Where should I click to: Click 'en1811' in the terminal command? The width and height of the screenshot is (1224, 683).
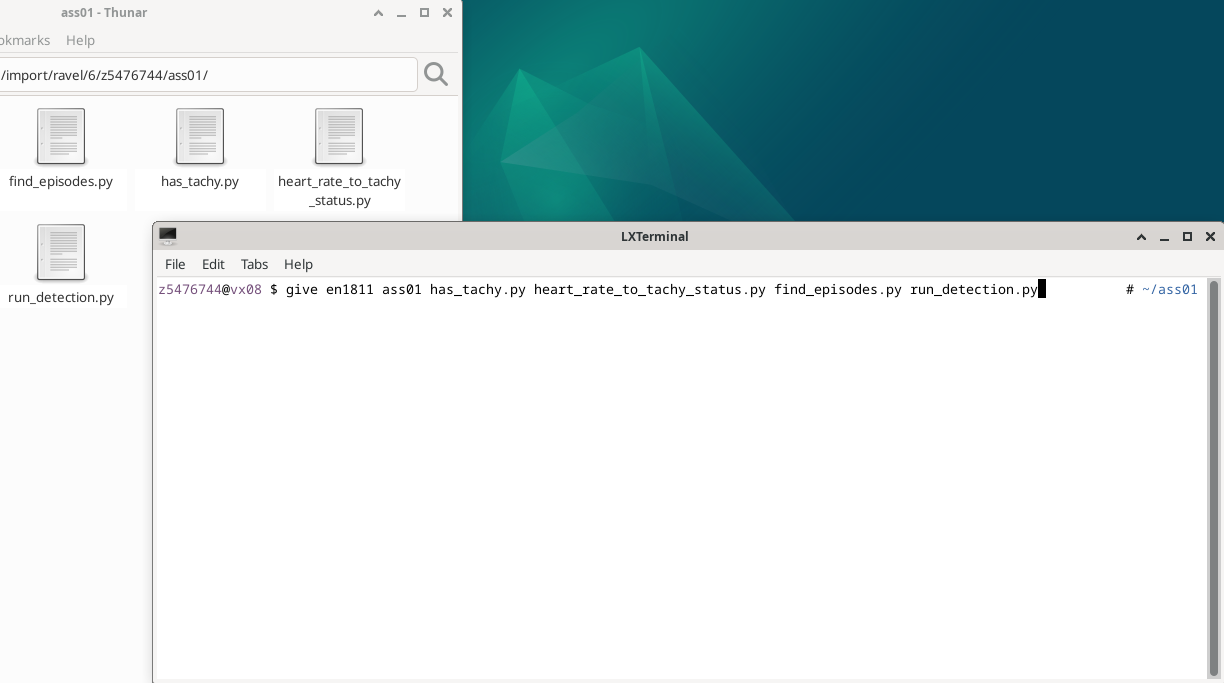point(350,289)
